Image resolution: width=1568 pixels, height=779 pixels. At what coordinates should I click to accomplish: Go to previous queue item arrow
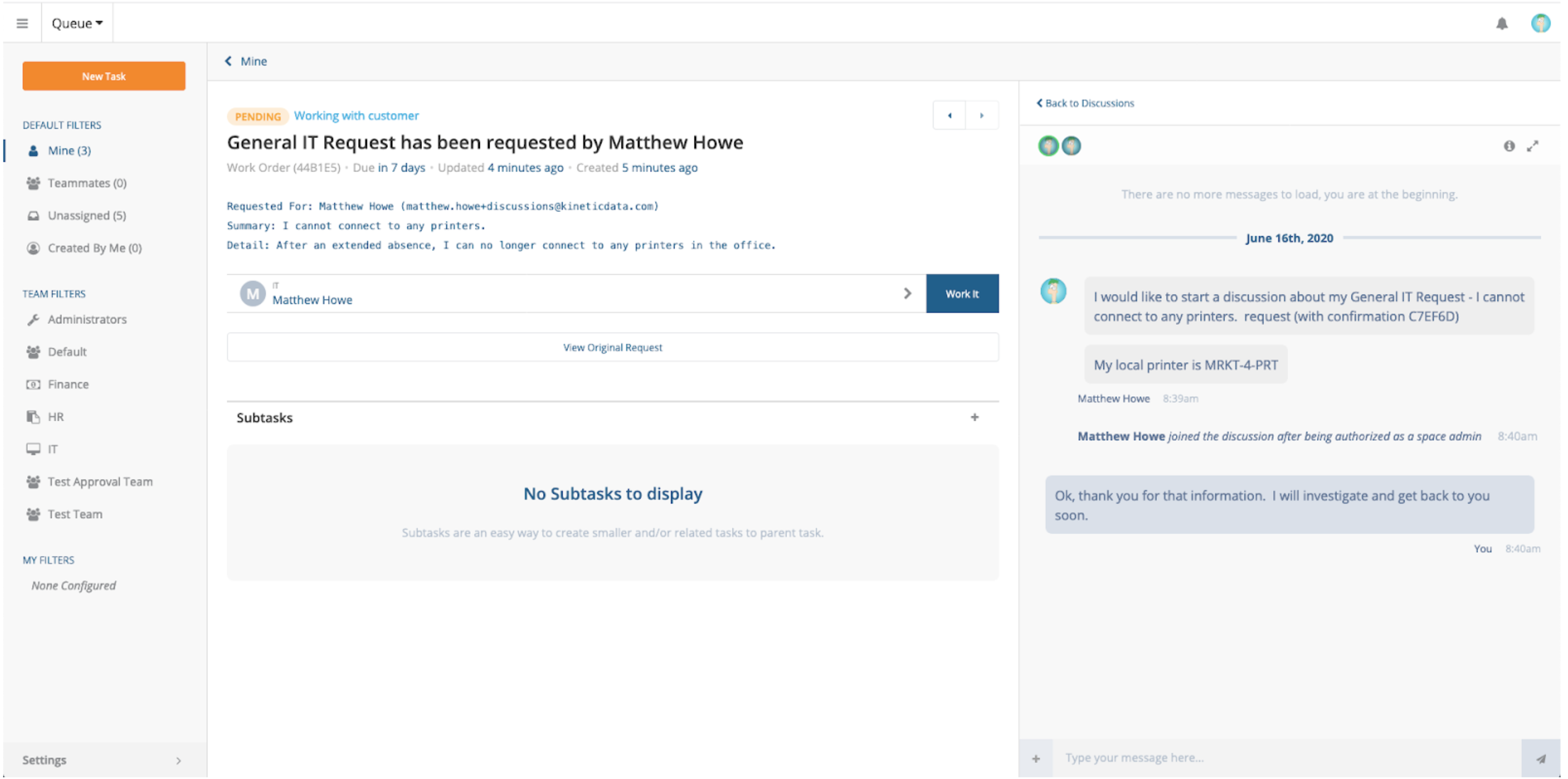949,115
